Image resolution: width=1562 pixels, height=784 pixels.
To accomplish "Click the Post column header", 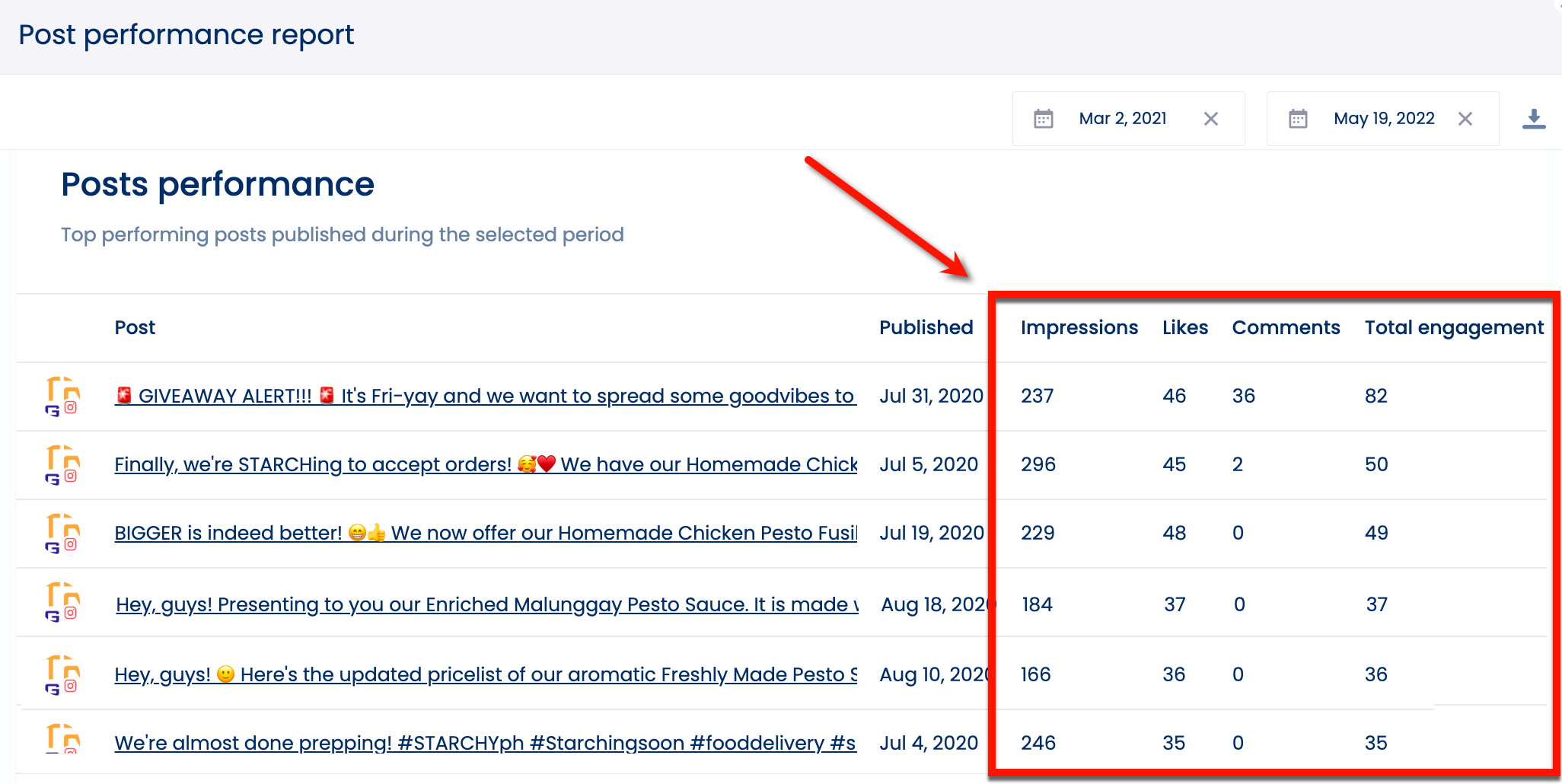I will coord(135,327).
